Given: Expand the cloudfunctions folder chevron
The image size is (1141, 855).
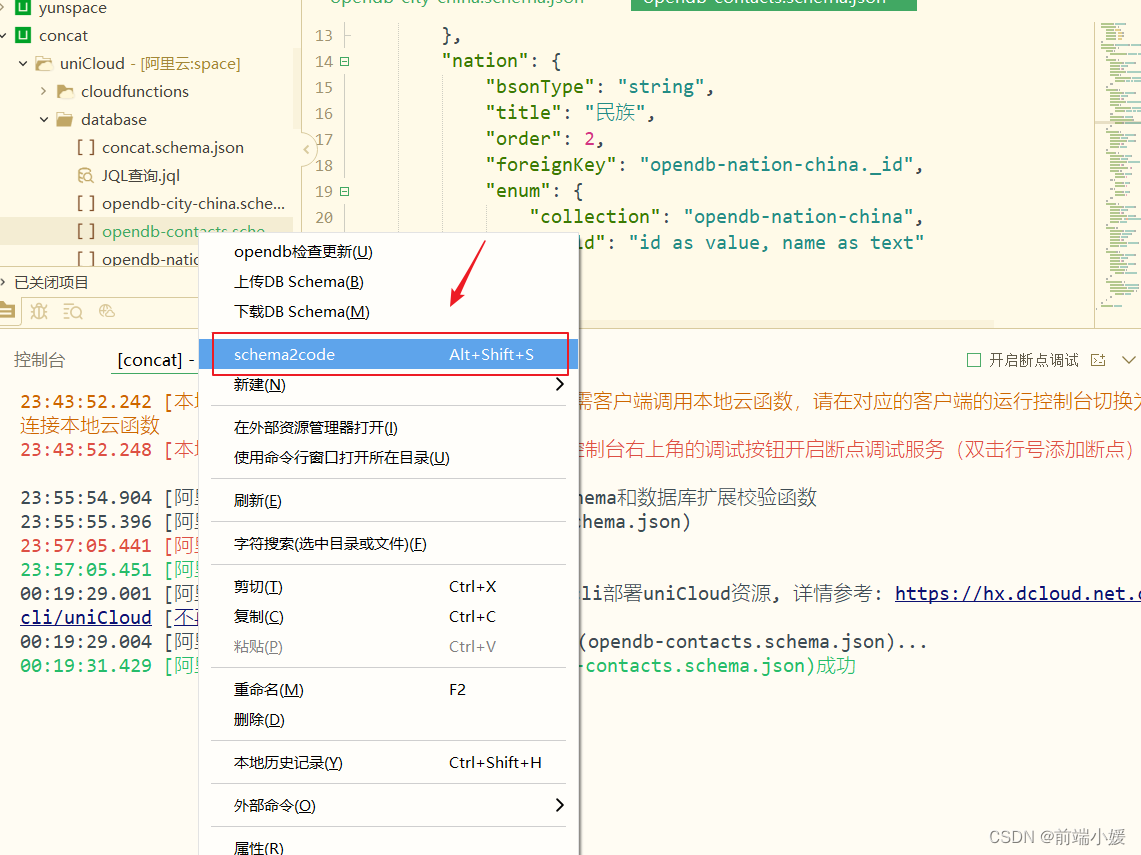Looking at the screenshot, I should tap(44, 91).
